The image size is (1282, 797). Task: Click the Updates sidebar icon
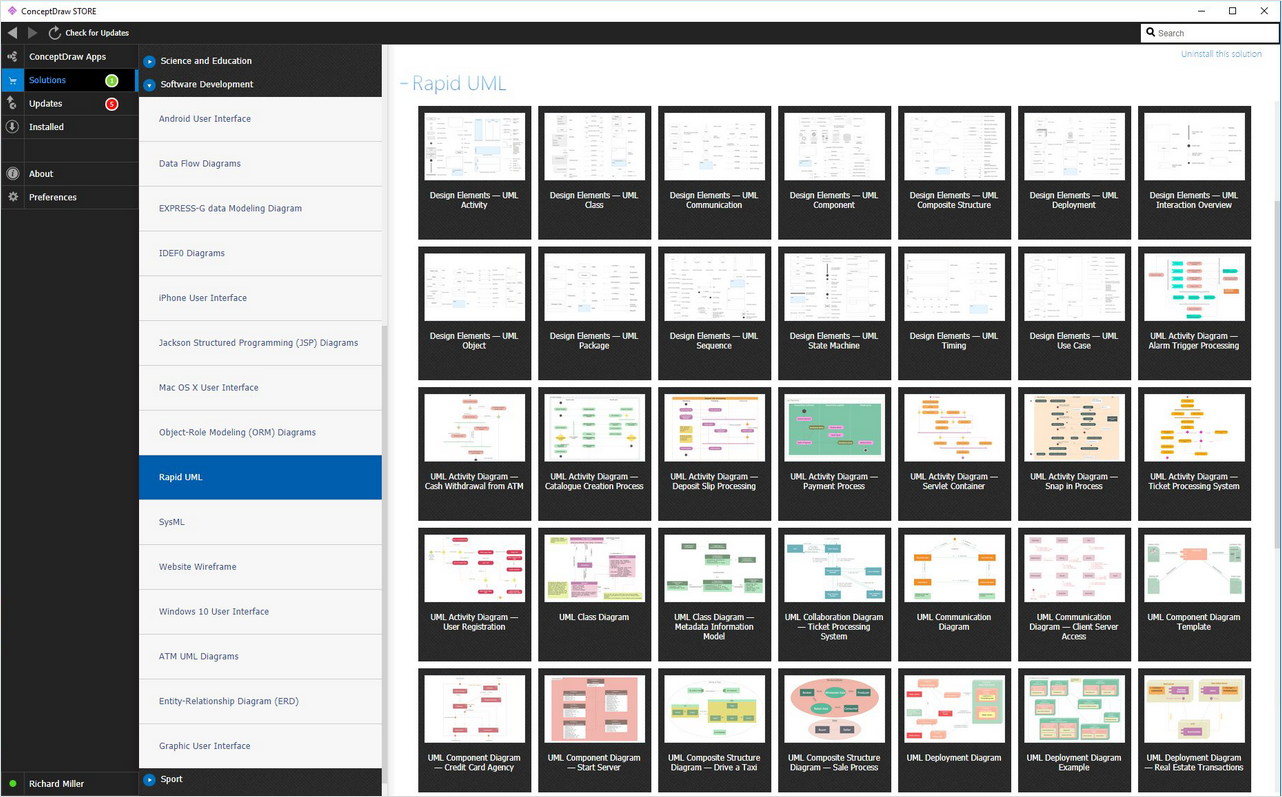[12, 103]
